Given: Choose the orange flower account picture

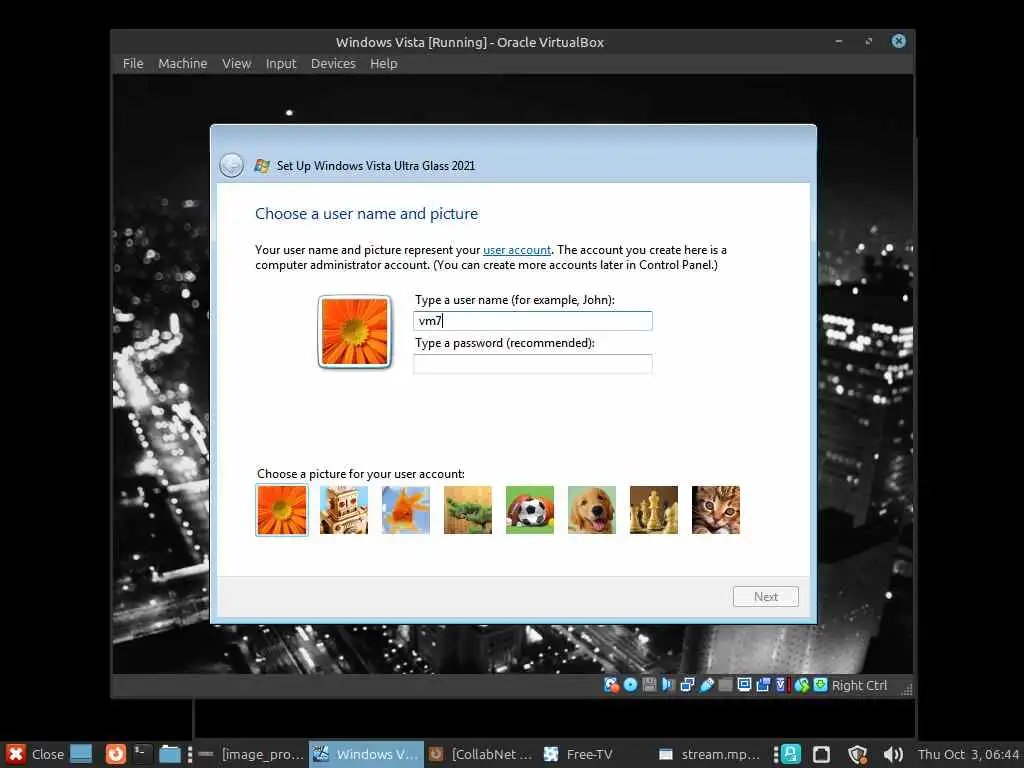Looking at the screenshot, I should point(281,510).
